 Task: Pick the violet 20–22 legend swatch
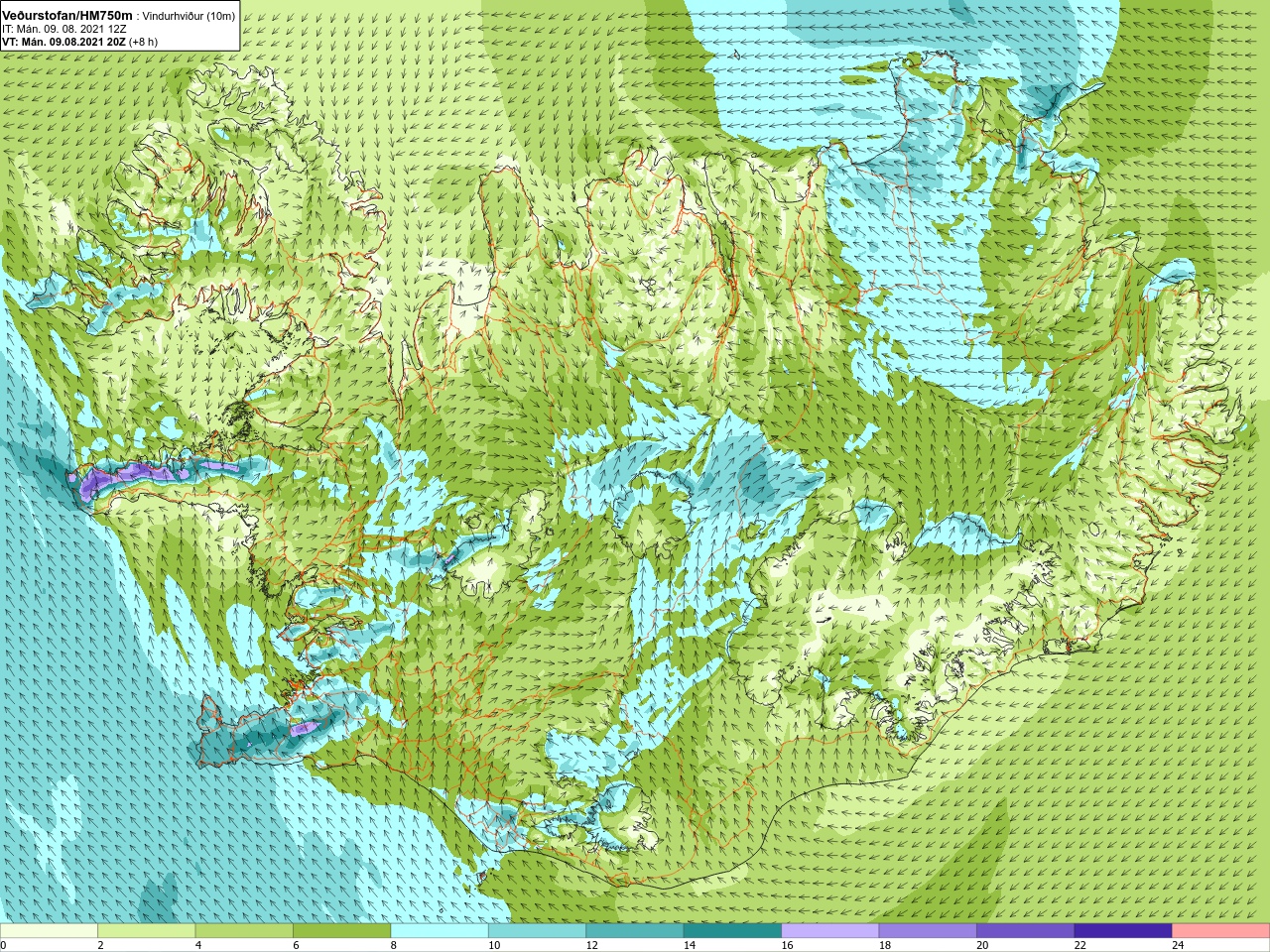[1026, 931]
